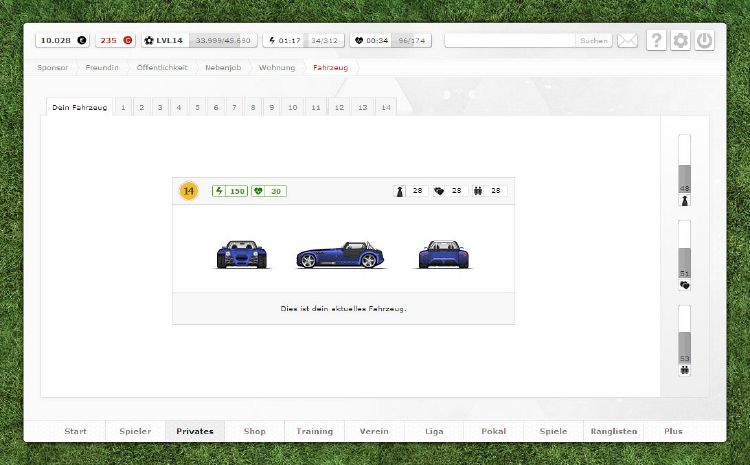Screen dimensions: 750x465
Task: Click the red premium currency coin icon
Action: tap(128, 41)
